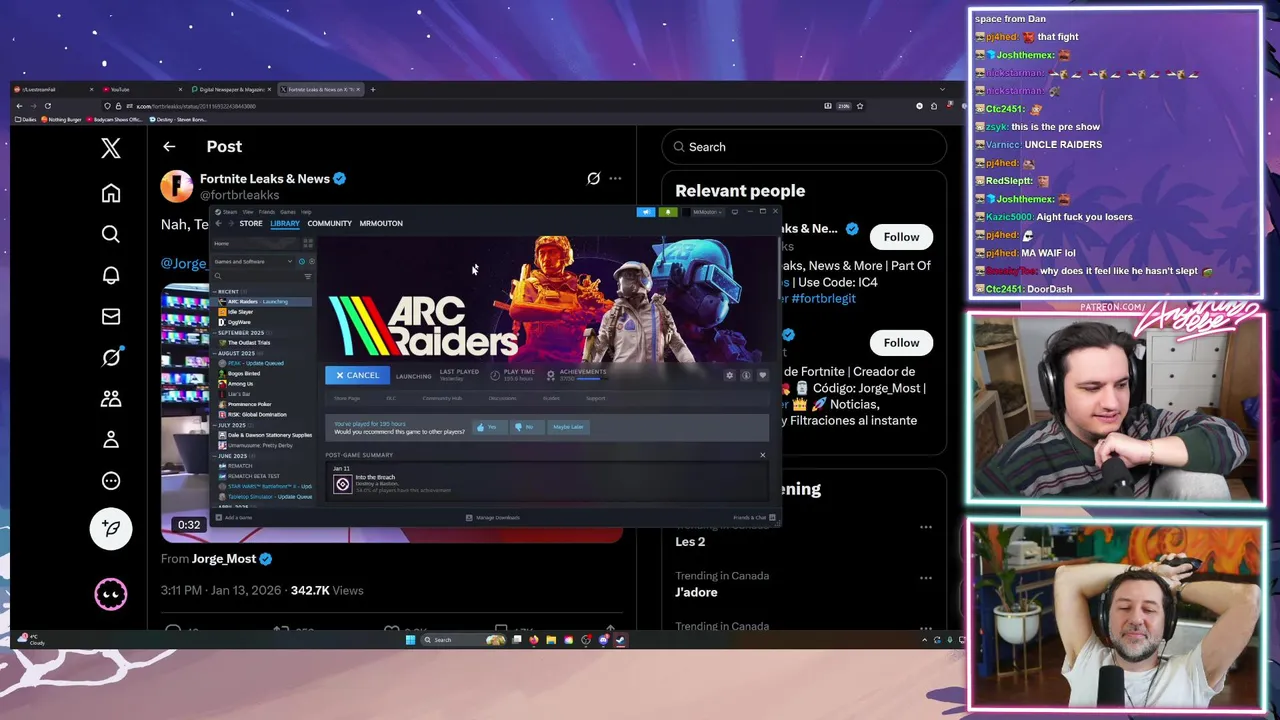This screenshot has height=720, width=1280.
Task: Open Fortnite Leaks & News profile avatar
Action: tap(176, 186)
